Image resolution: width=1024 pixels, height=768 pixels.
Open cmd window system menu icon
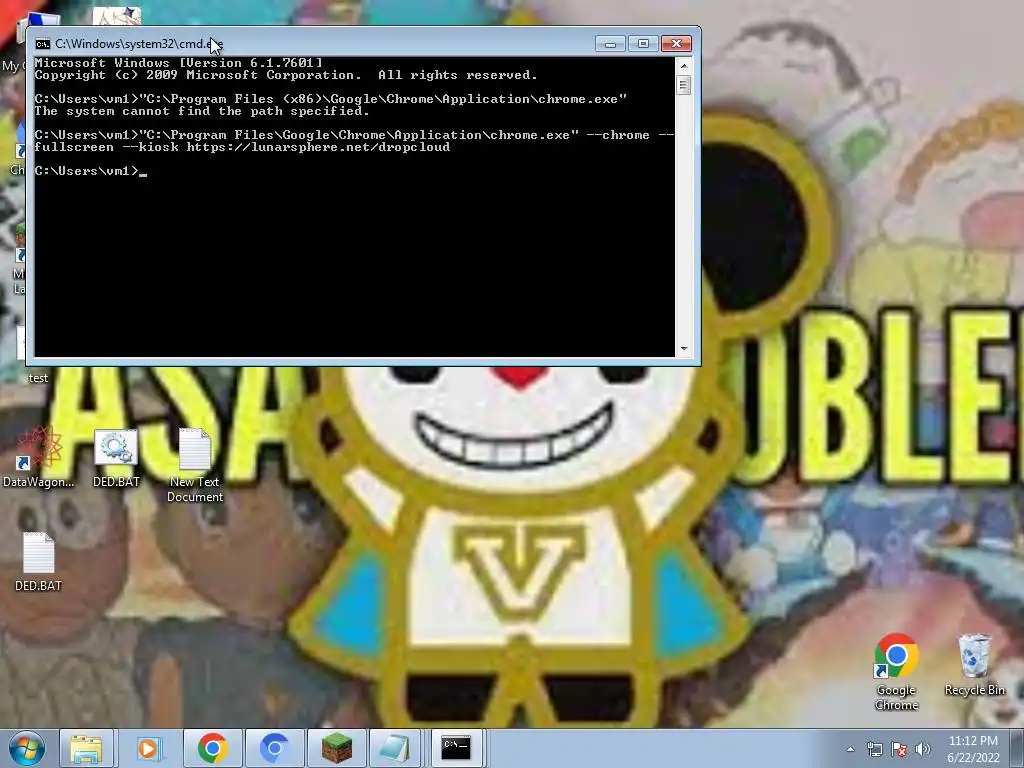(x=42, y=44)
